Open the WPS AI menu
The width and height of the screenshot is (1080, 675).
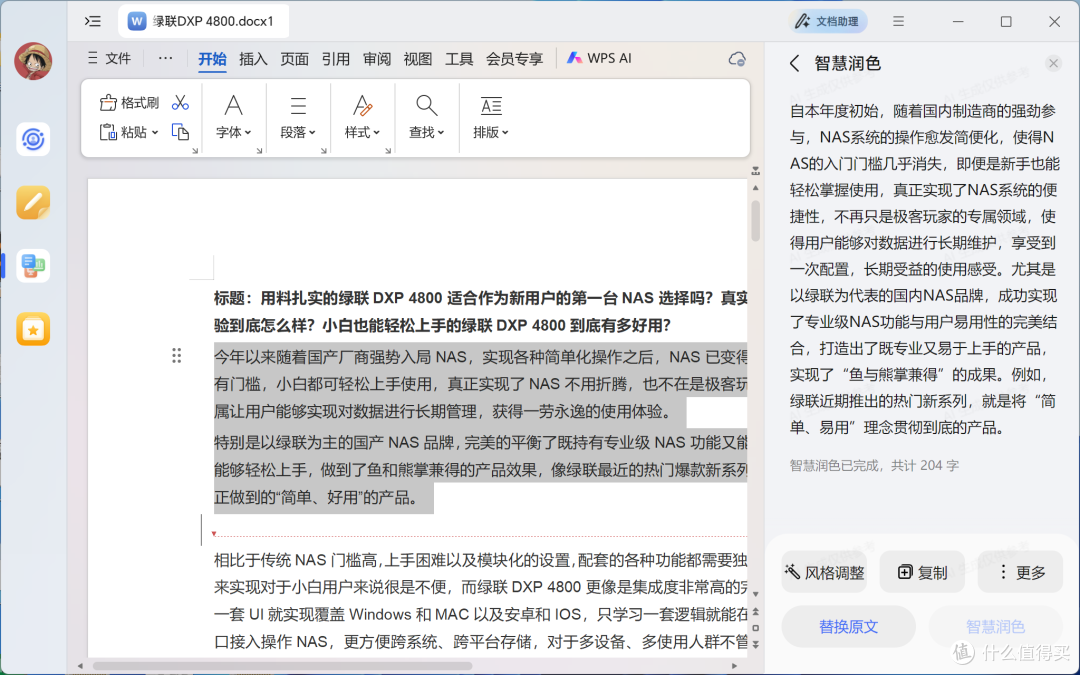pyautogui.click(x=599, y=59)
